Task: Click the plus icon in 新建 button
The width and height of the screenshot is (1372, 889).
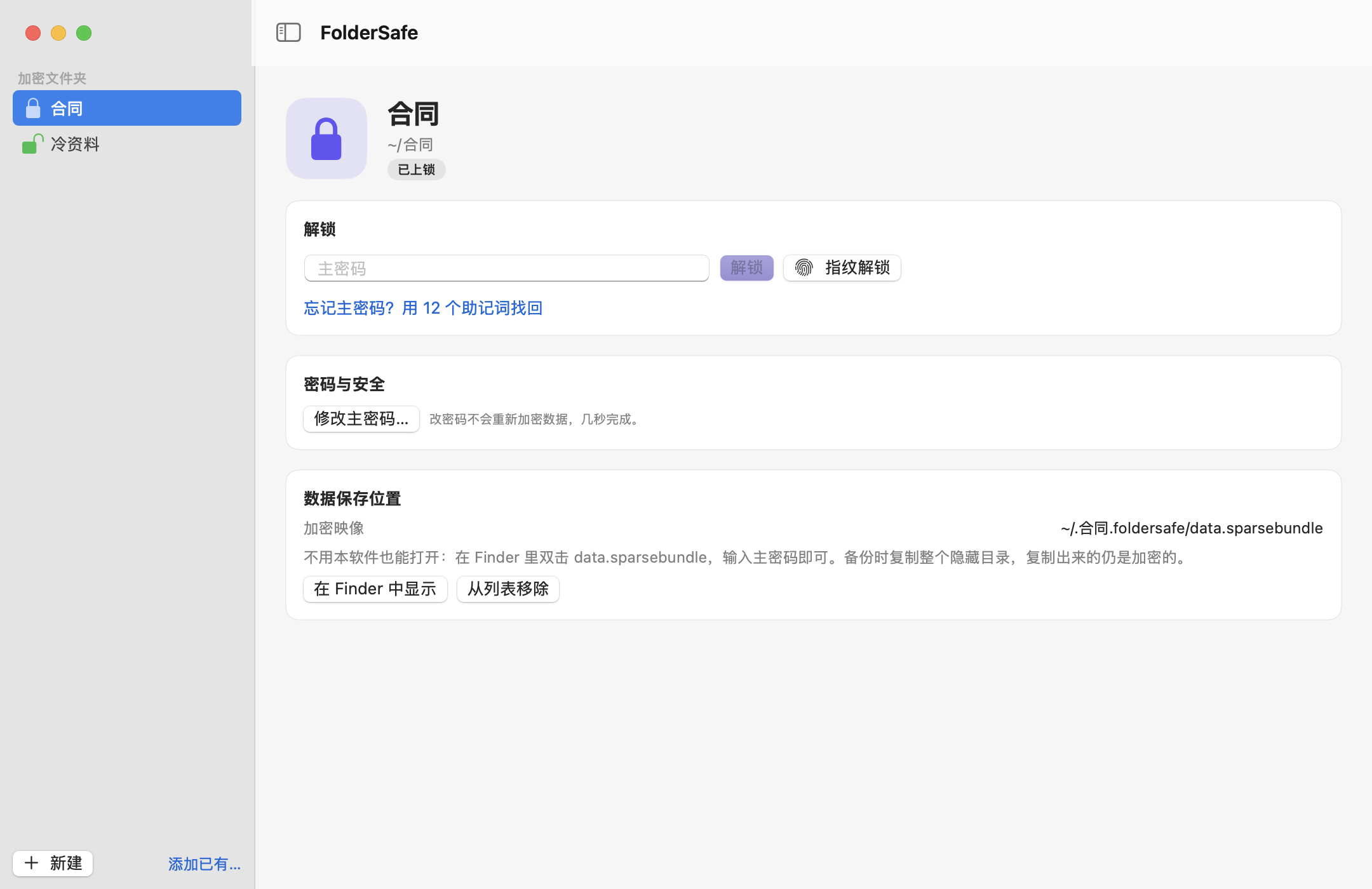Action: click(x=31, y=863)
